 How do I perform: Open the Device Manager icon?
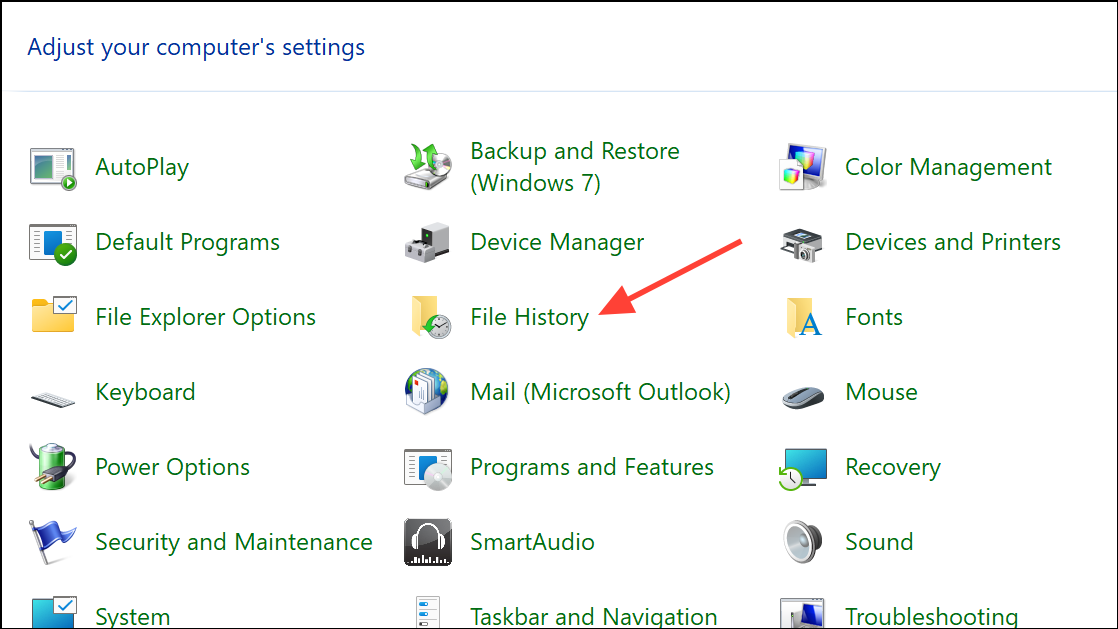click(x=429, y=243)
